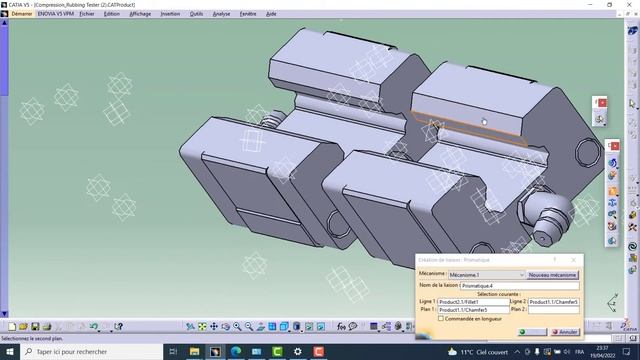Expand the Undo history dropdown arrow
The width and height of the screenshot is (640, 360).
(x=99, y=330)
